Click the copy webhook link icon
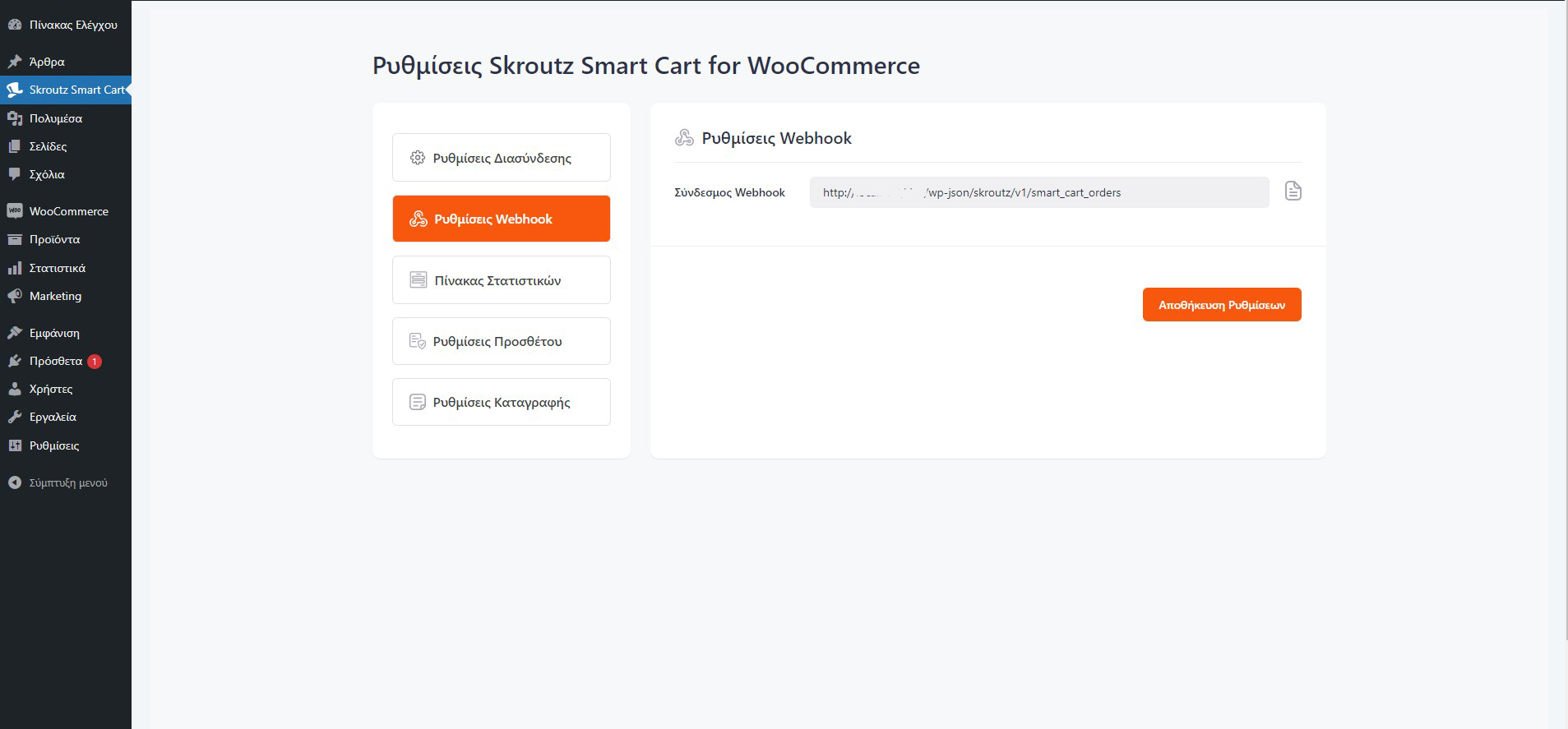Viewport: 1568px width, 729px height. pos(1293,191)
